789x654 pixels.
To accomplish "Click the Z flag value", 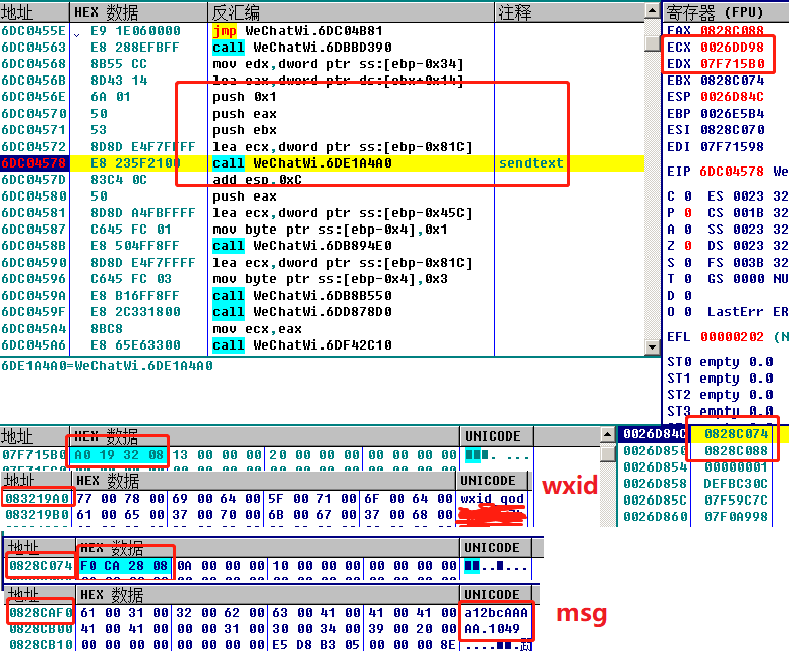I will click(x=688, y=246).
